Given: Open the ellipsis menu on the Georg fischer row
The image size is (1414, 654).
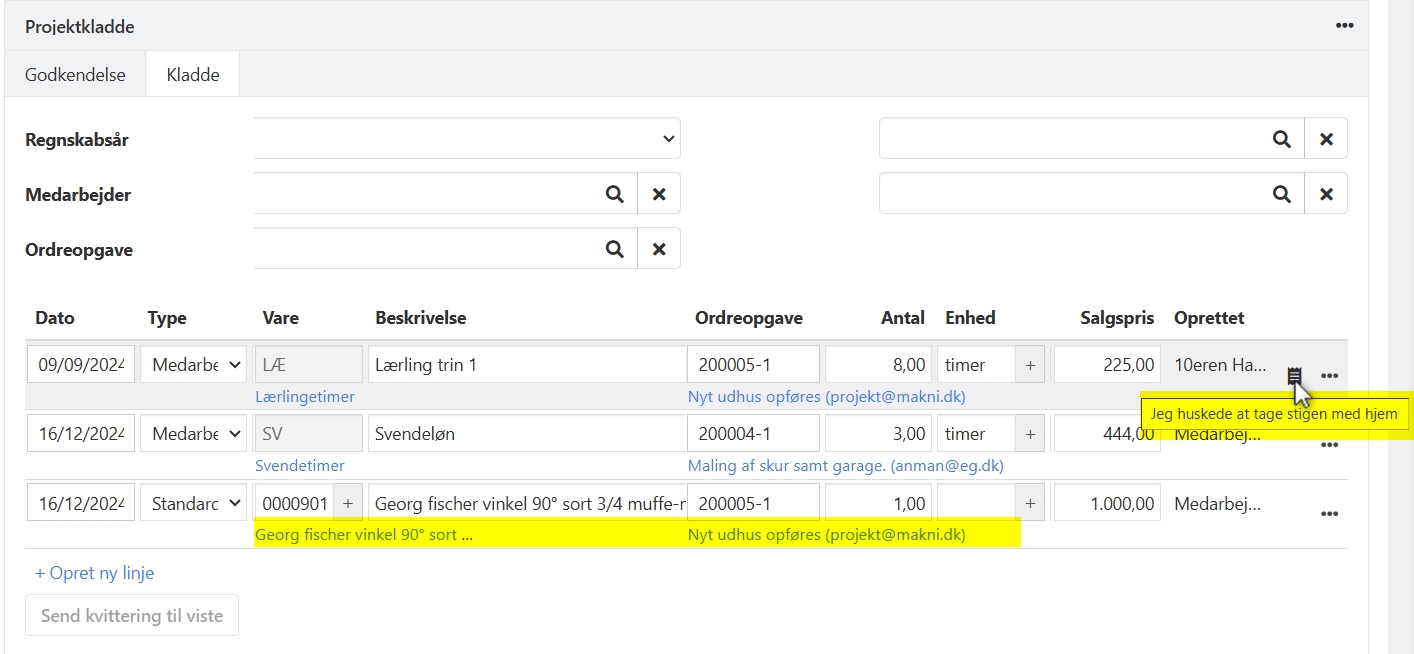Looking at the screenshot, I should [1330, 513].
